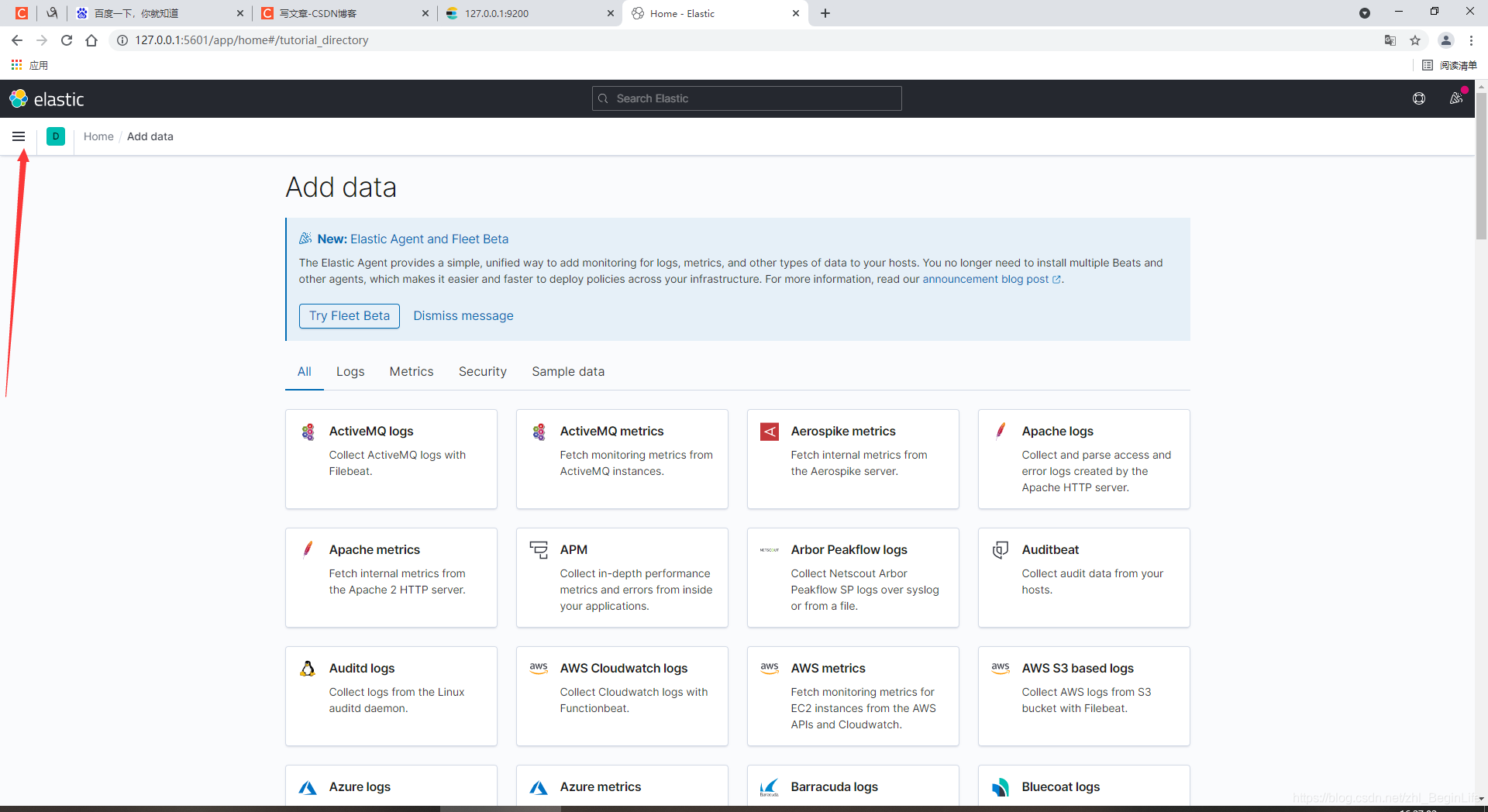Viewport: 1488px width, 812px height.
Task: Click the Aerospike metrics icon
Action: point(770,432)
